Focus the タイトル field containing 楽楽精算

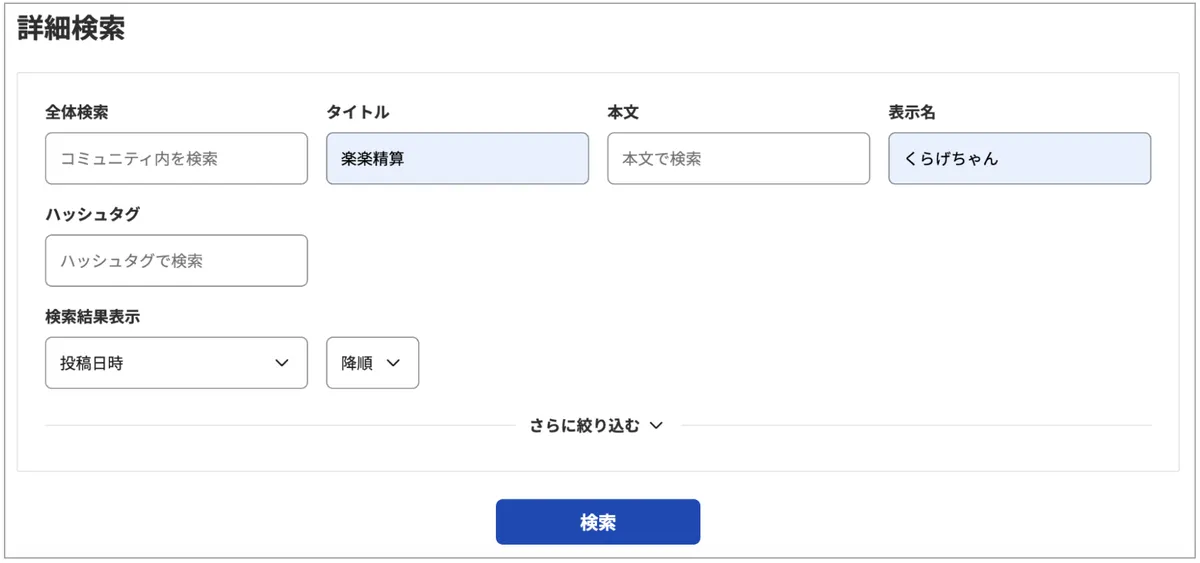pyautogui.click(x=457, y=158)
